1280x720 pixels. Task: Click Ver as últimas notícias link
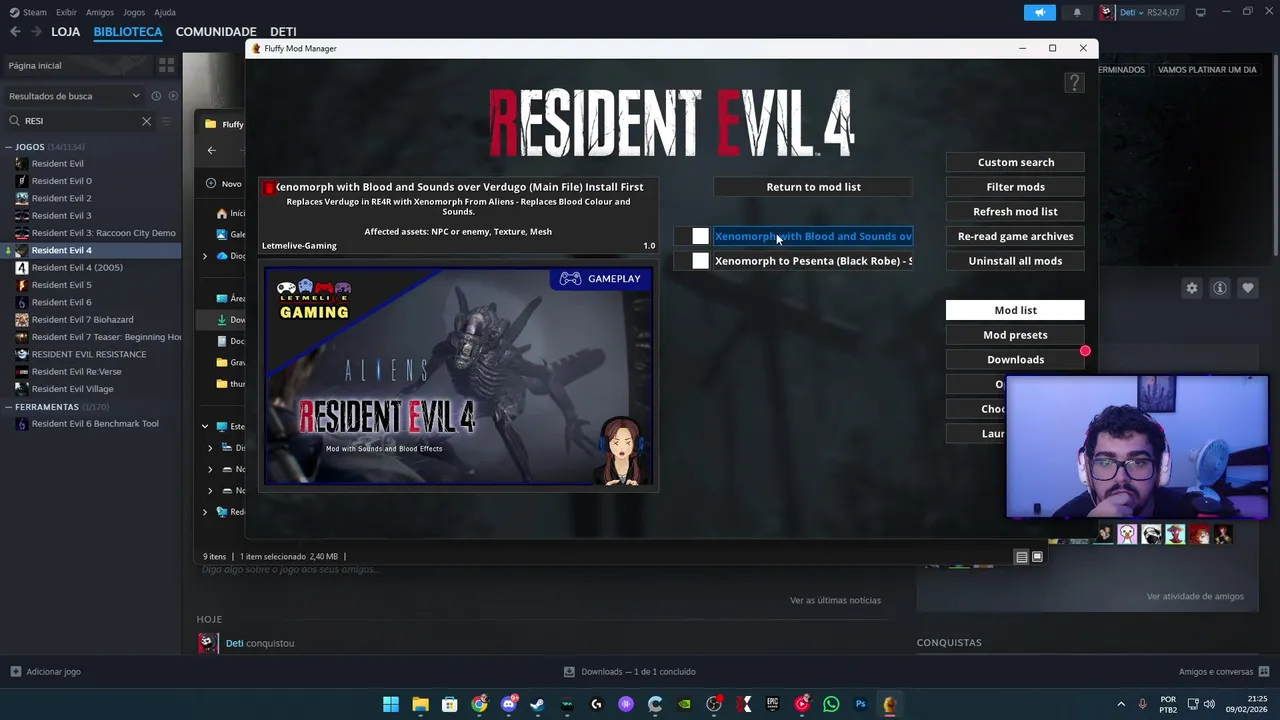pos(835,600)
